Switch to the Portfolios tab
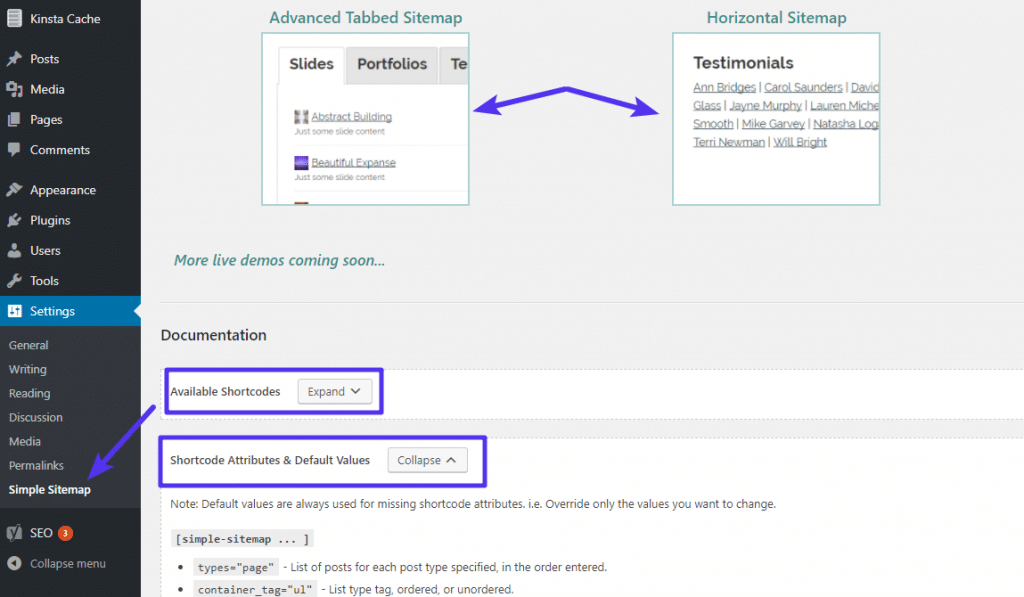Screen dimensions: 1024x597 [x=392, y=64]
